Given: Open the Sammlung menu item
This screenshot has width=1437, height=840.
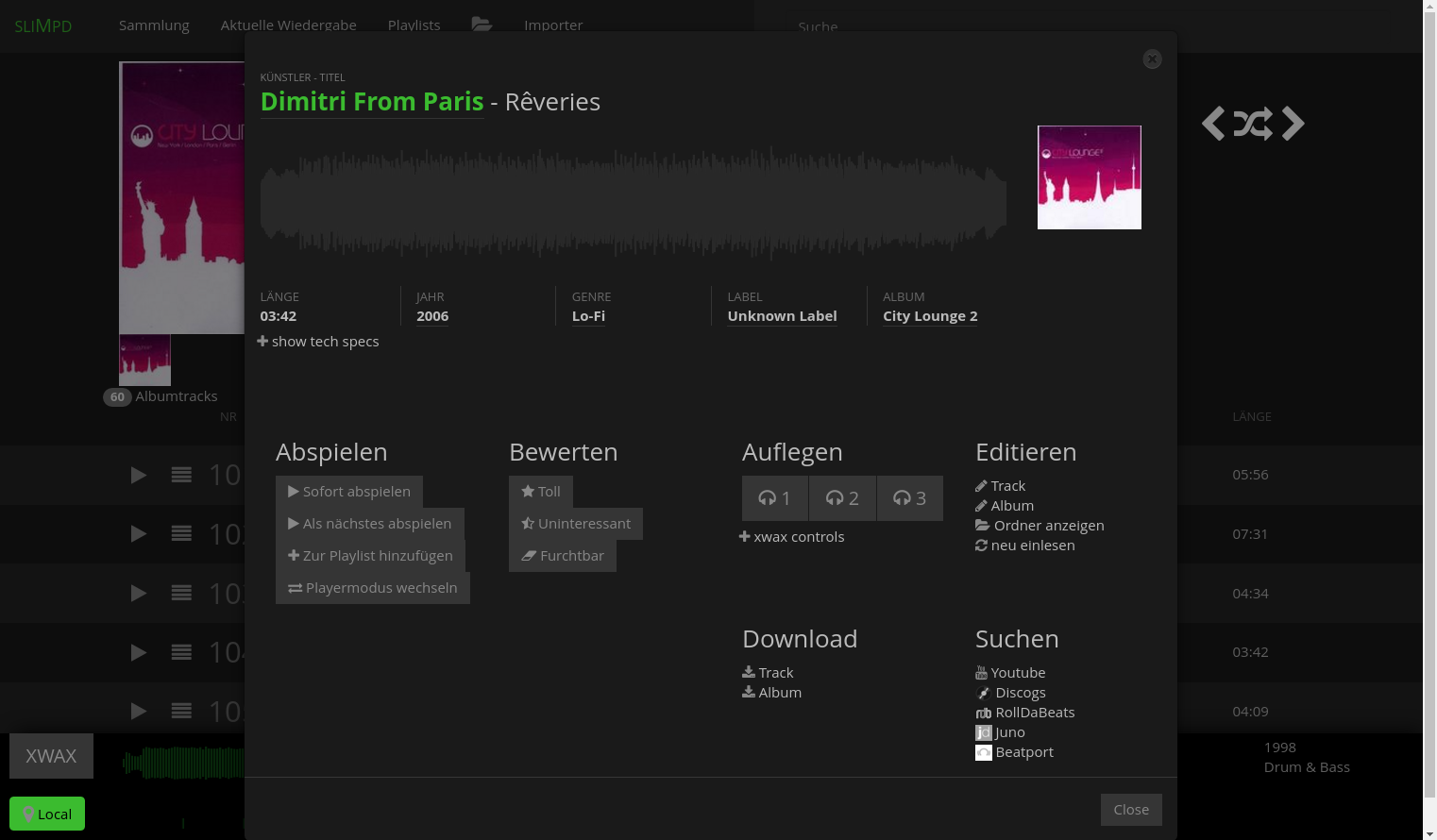Looking at the screenshot, I should click(154, 25).
